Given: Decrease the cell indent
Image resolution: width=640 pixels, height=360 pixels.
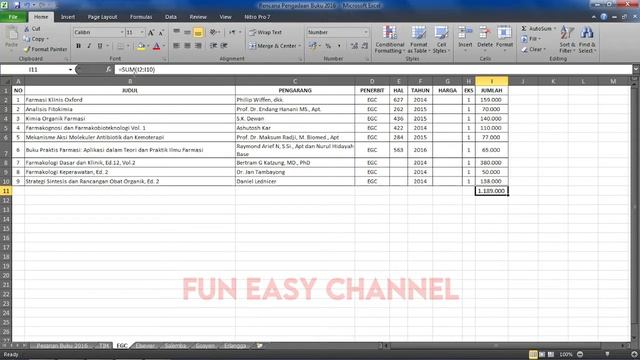Looking at the screenshot, I should coord(213,46).
